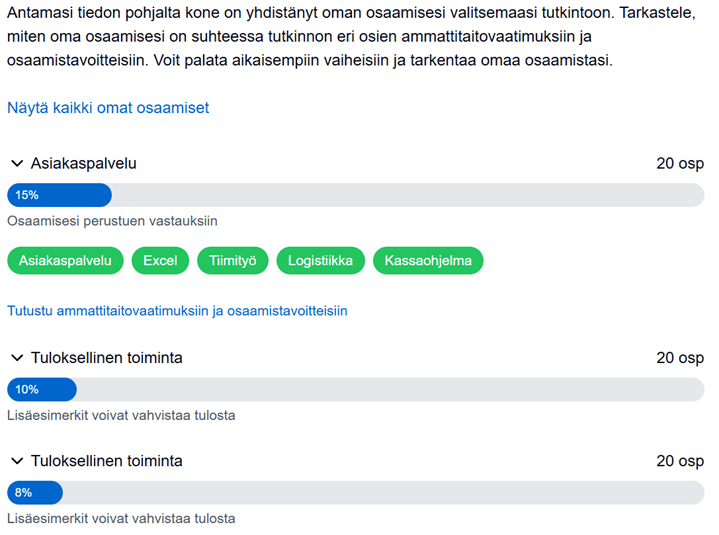Collapse the Asiakaspalvelu section chevron
719x535 pixels.
click(x=17, y=163)
